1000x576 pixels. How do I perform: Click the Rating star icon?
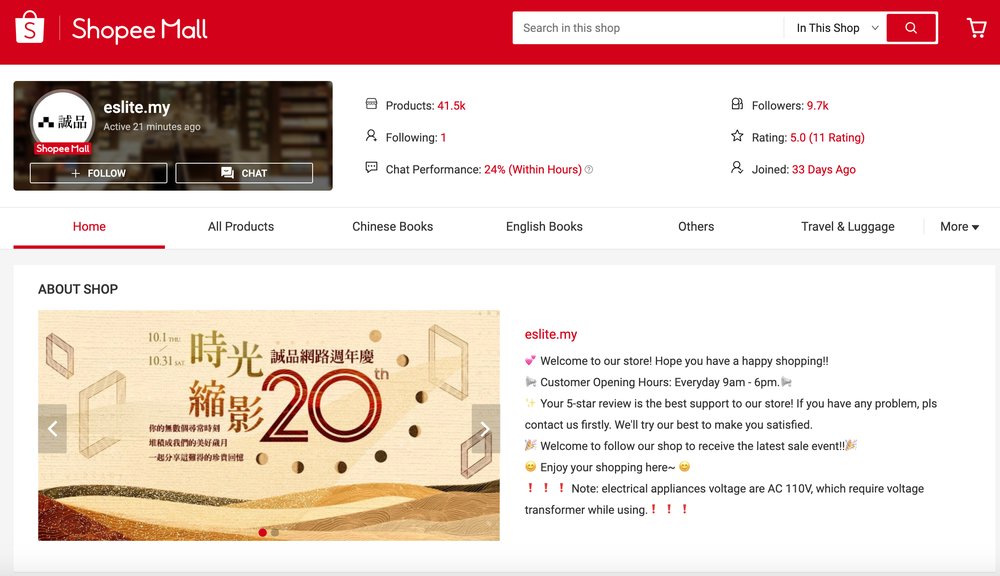coord(737,135)
